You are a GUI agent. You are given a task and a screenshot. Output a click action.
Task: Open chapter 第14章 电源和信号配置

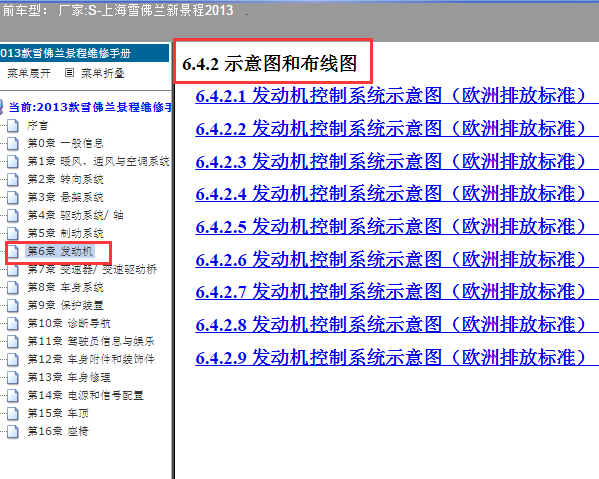85,395
